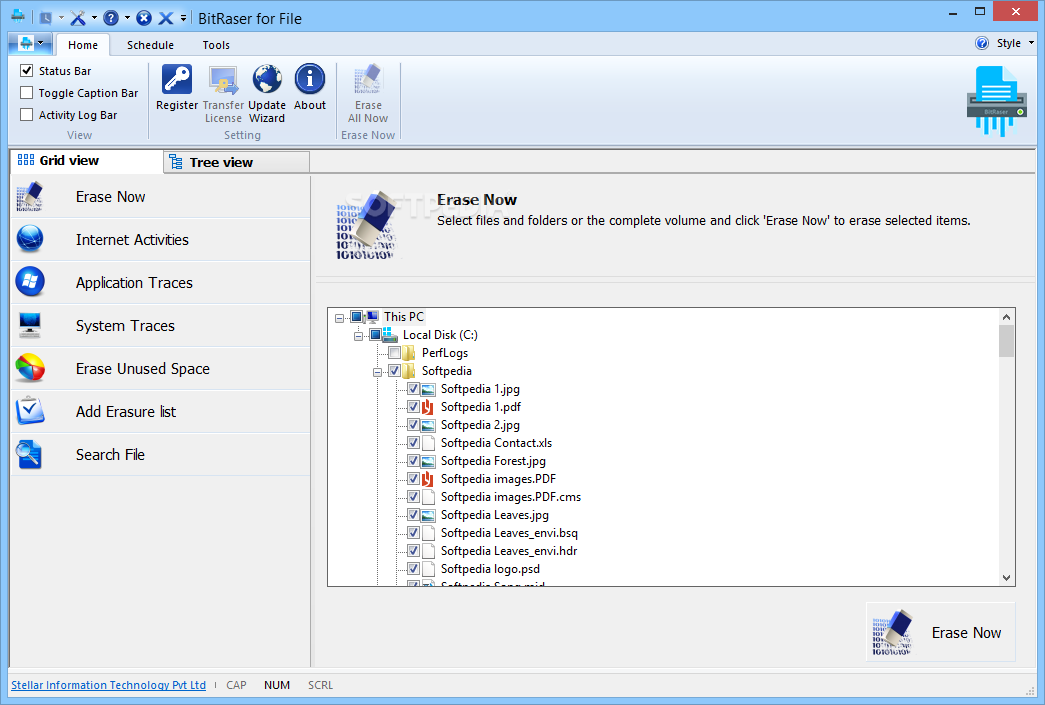This screenshot has width=1045, height=705.
Task: Click the Transfer License icon
Action: pyautogui.click(x=223, y=80)
